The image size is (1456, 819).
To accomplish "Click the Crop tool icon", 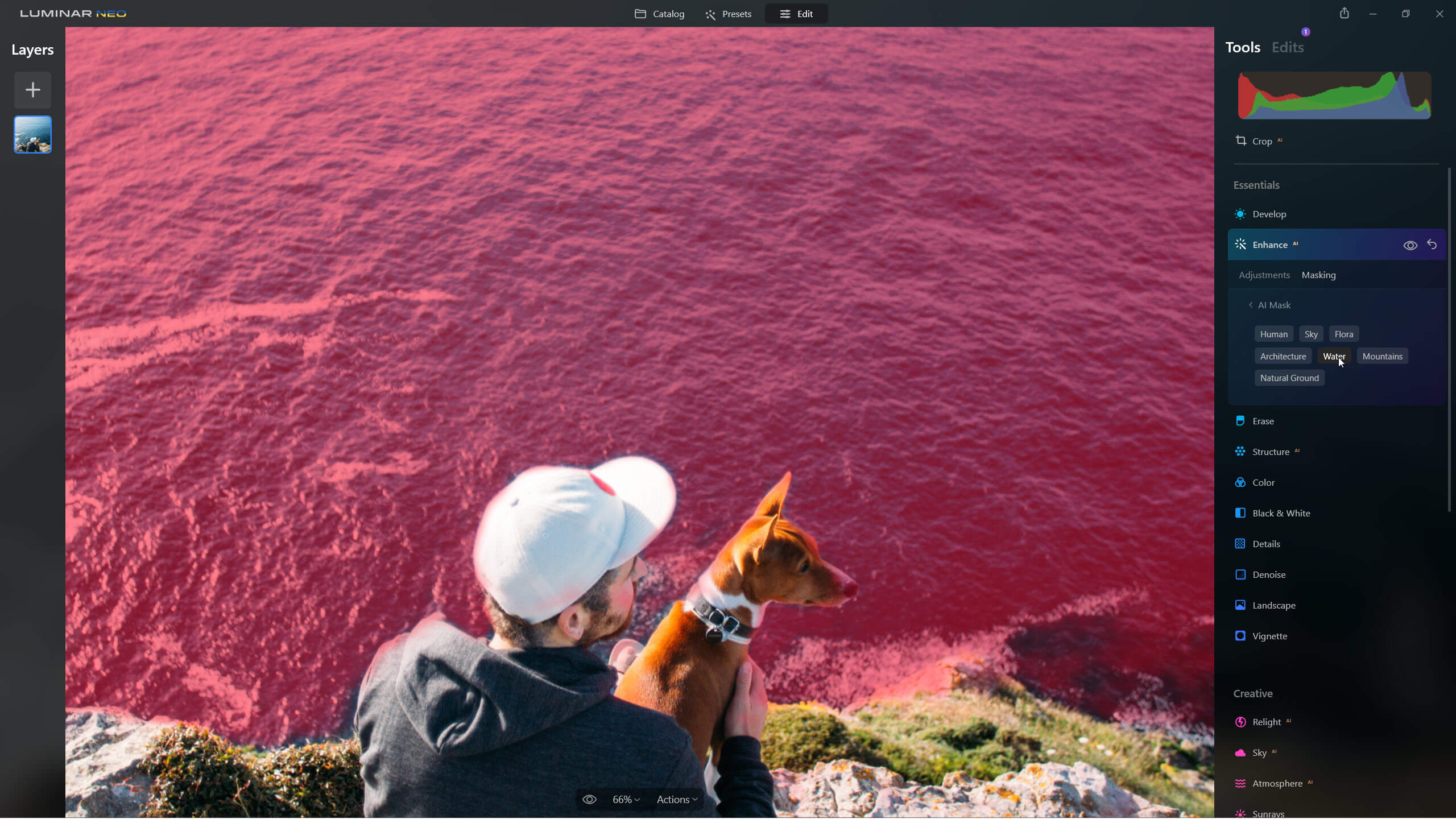I will click(x=1241, y=140).
